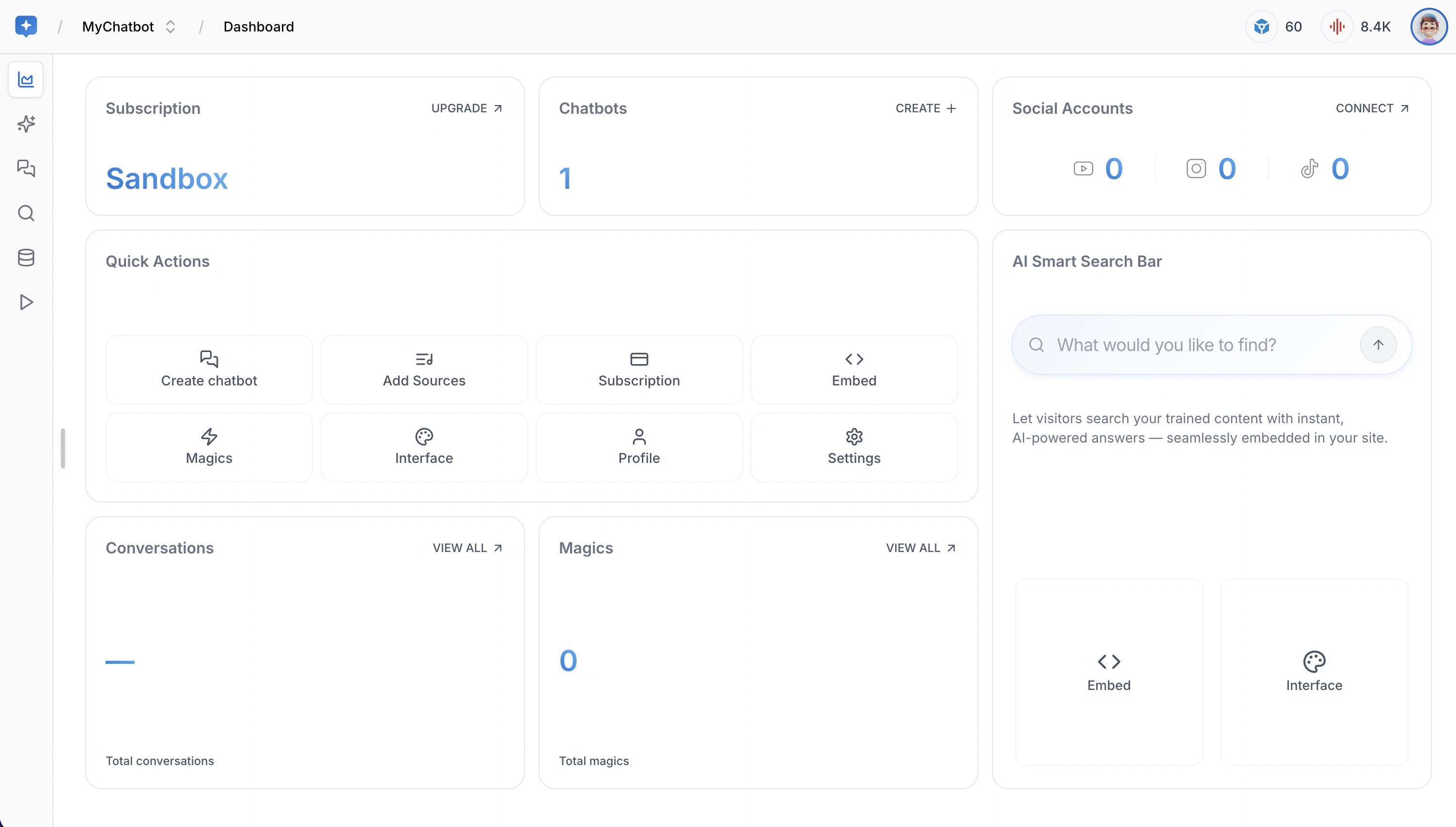Open the user avatar menu
The image size is (1456, 827).
pos(1428,27)
